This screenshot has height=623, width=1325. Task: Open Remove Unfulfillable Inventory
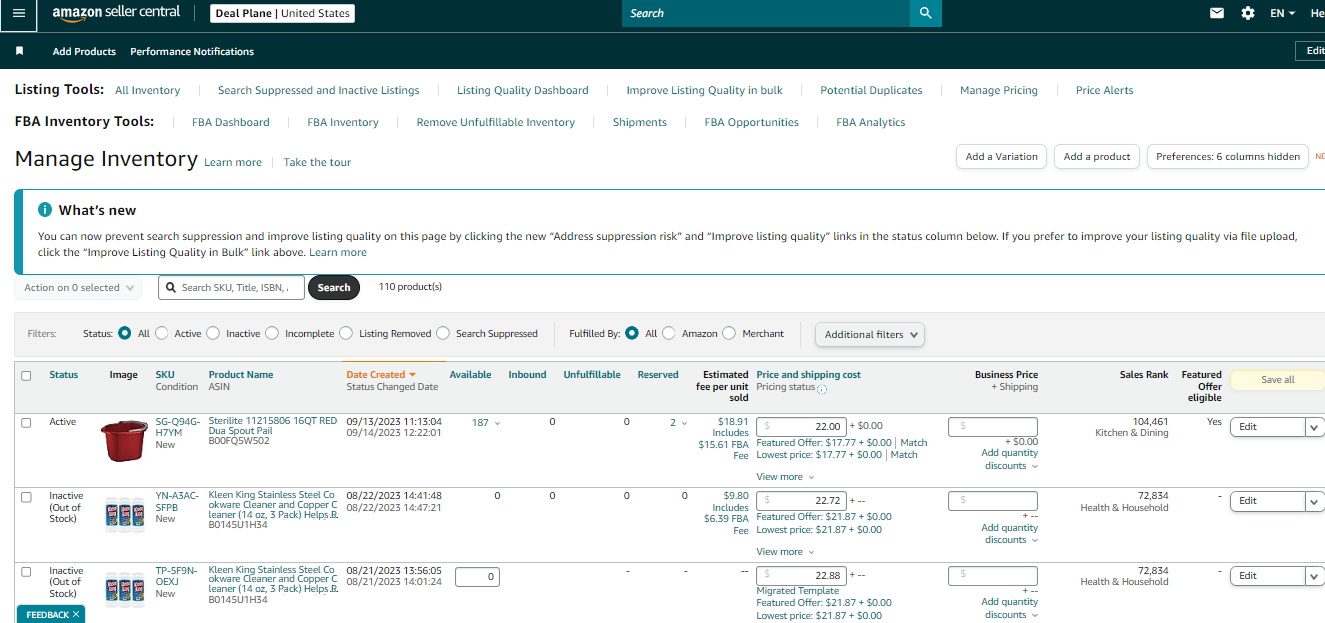tap(496, 122)
